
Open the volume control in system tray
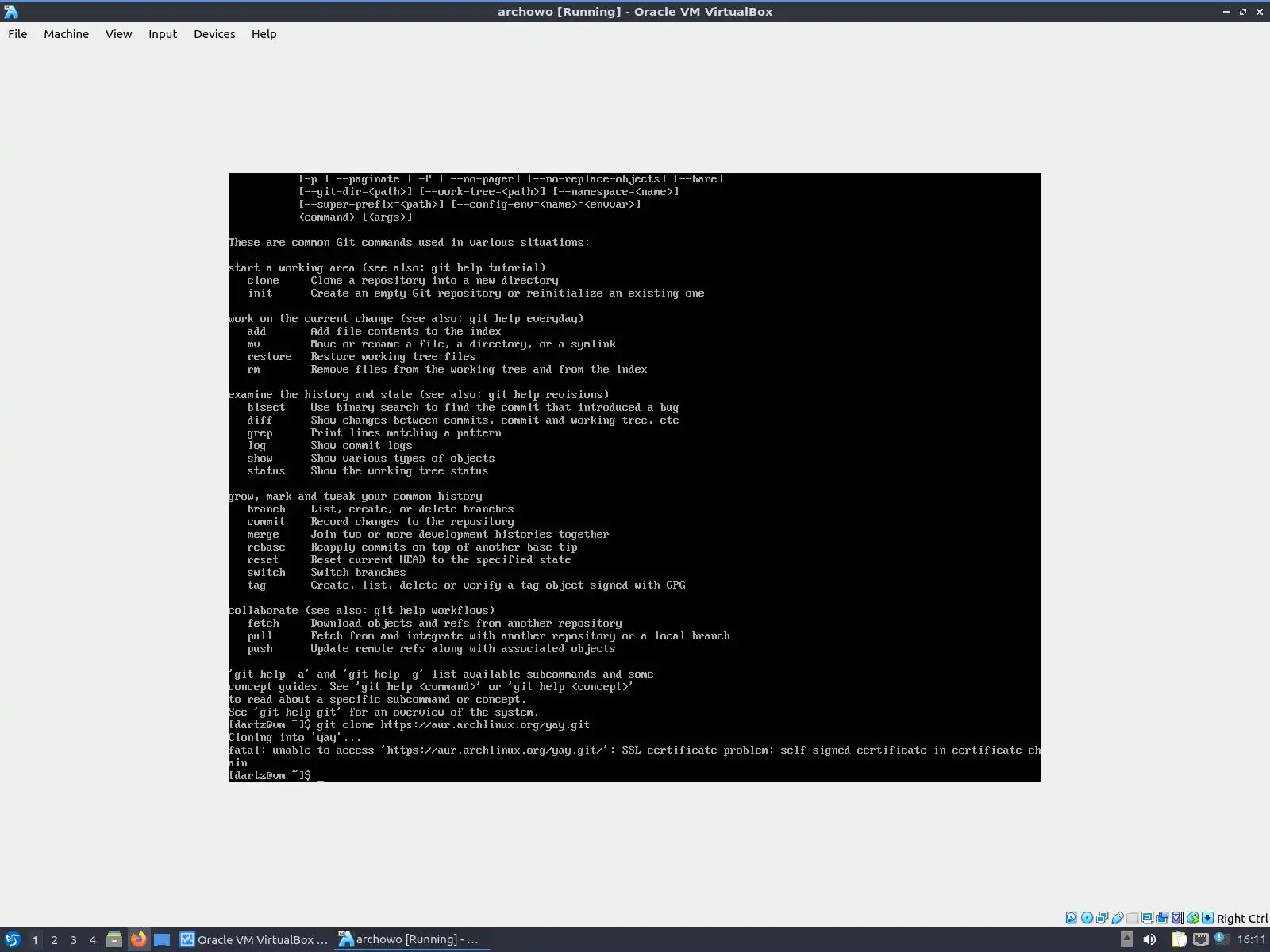[x=1149, y=939]
